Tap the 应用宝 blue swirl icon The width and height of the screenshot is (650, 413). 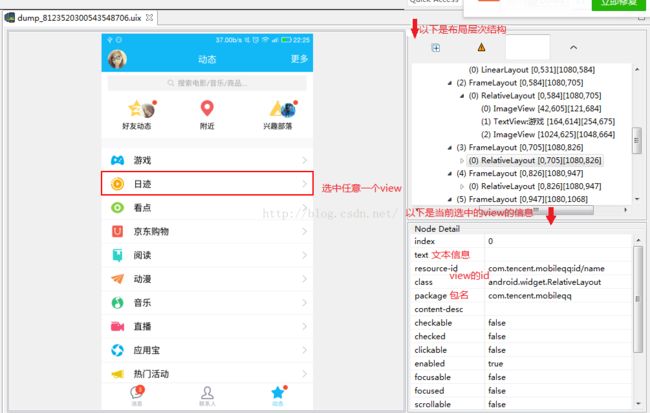(117, 350)
